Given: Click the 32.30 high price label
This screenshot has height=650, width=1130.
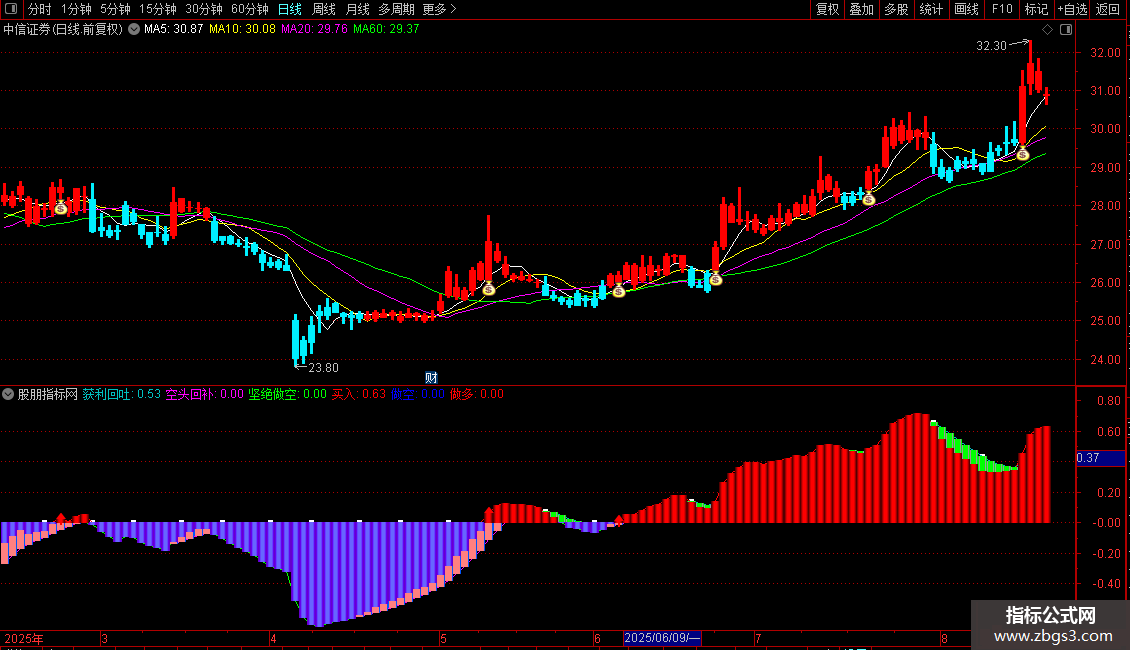Looking at the screenshot, I should coord(991,46).
